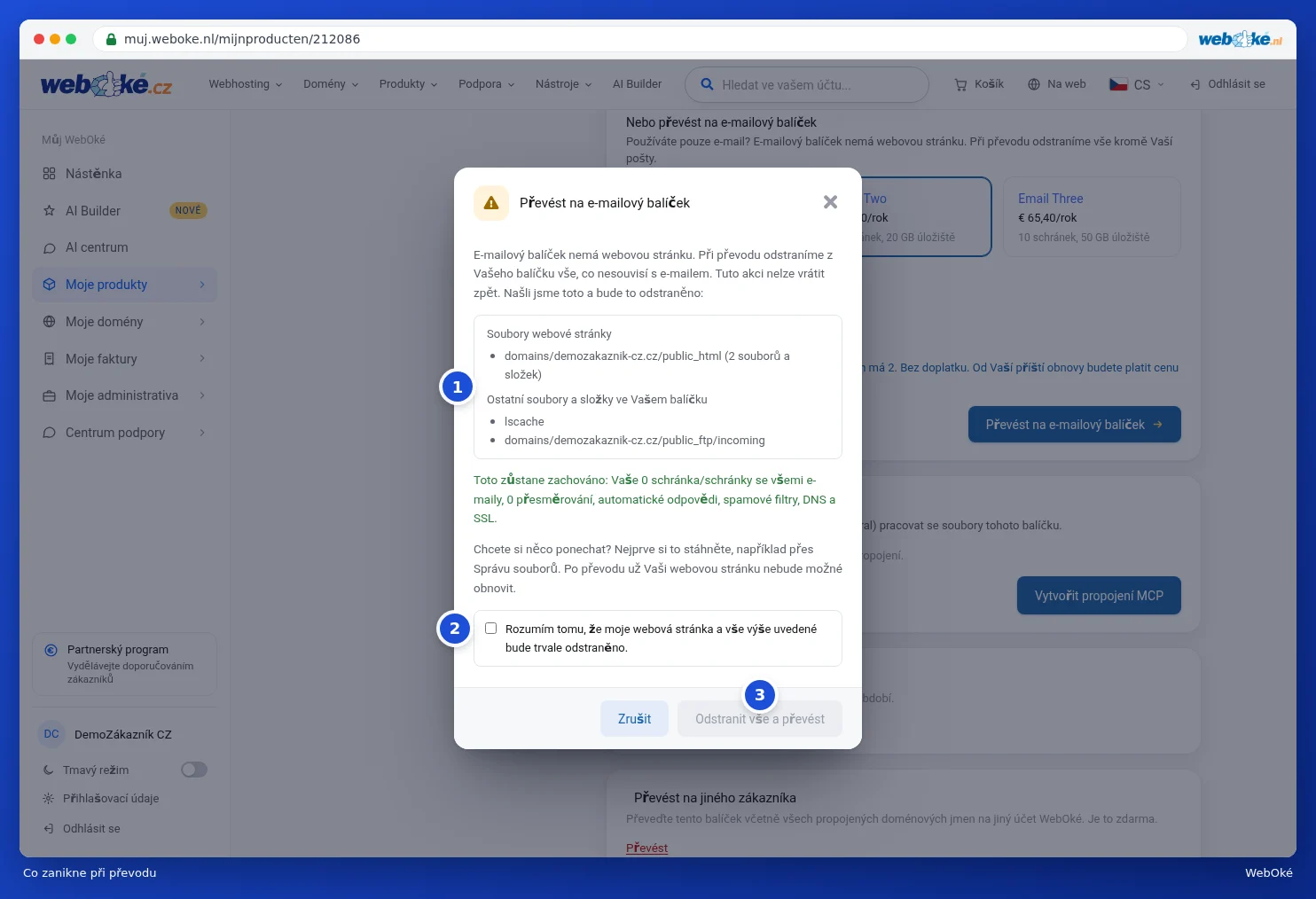
Task: Open the Domény dropdown menu
Action: 331,84
